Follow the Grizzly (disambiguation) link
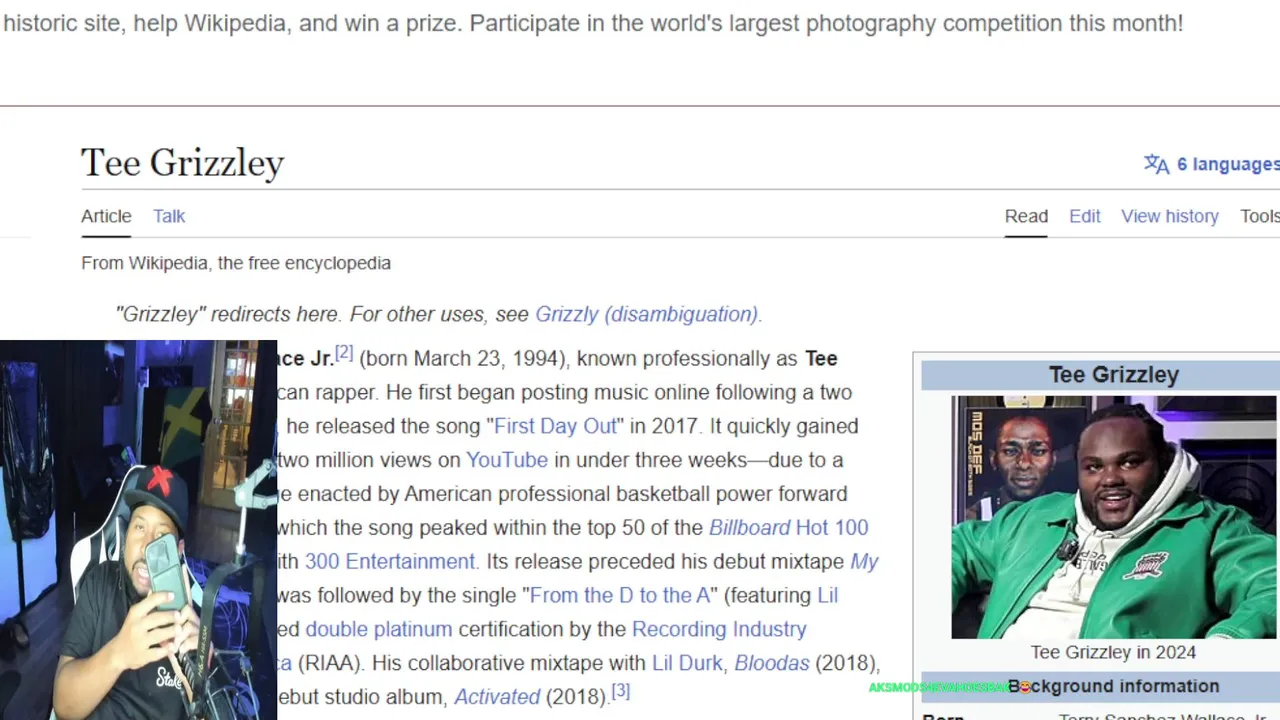 coord(648,314)
